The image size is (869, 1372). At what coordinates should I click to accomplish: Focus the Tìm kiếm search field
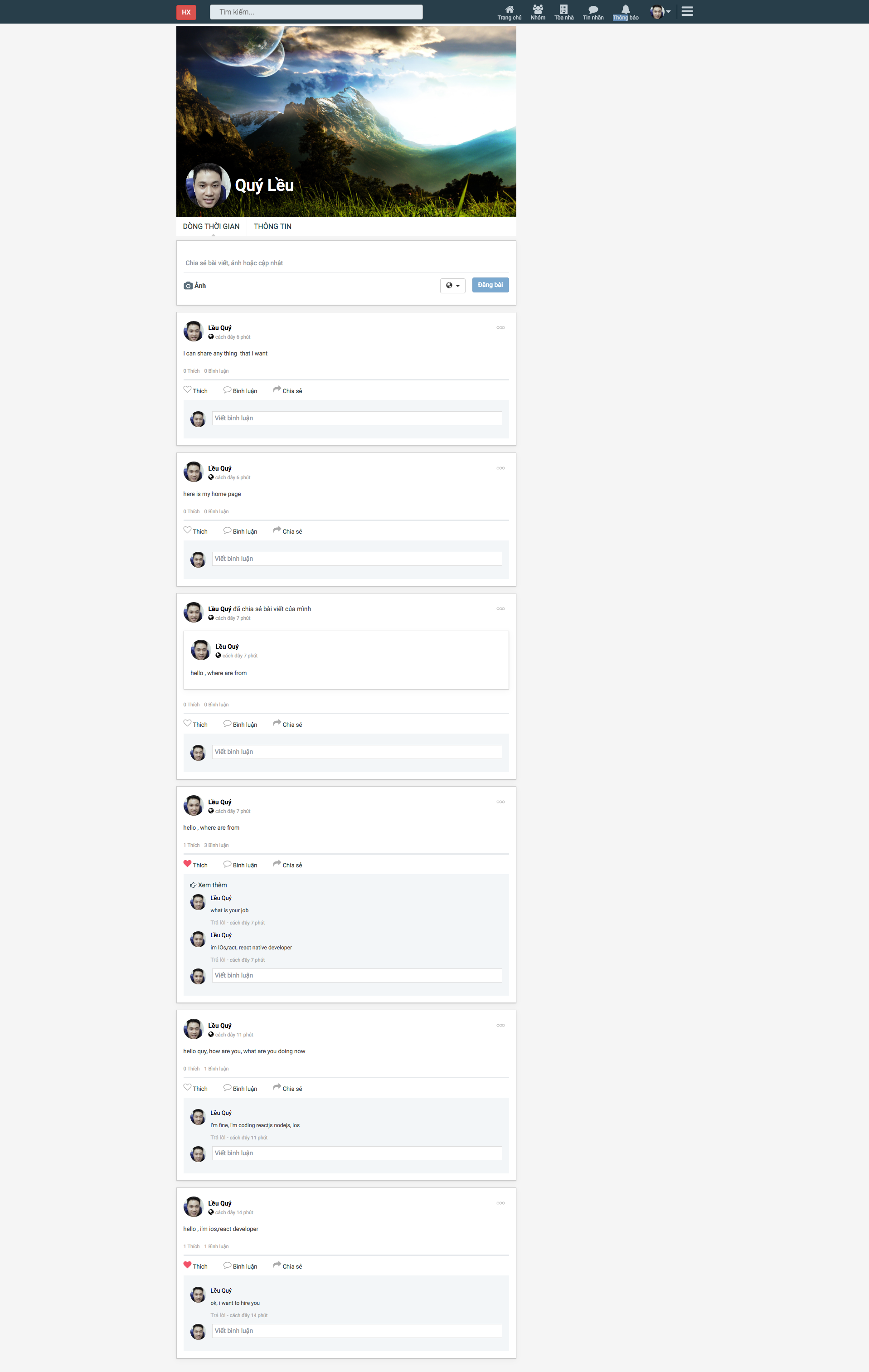316,12
